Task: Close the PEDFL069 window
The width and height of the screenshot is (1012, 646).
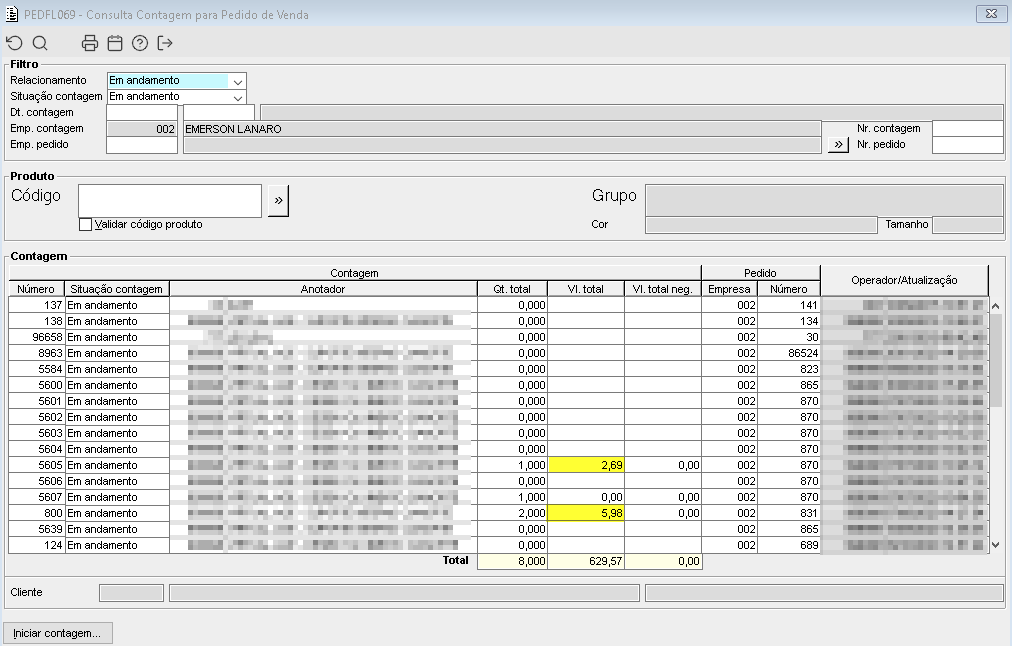Action: [x=991, y=14]
